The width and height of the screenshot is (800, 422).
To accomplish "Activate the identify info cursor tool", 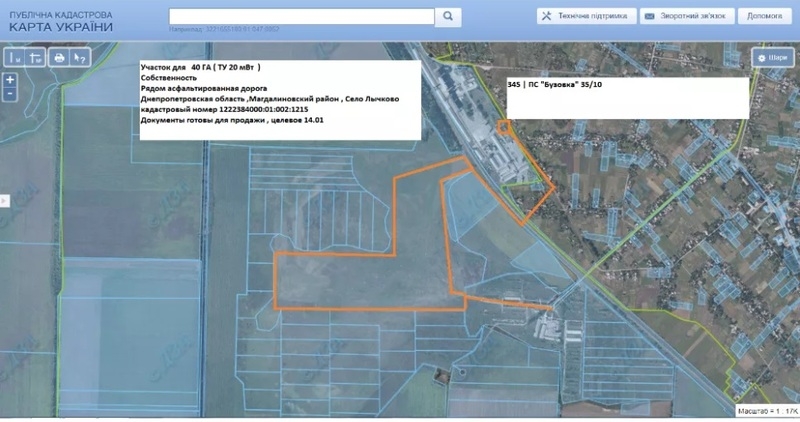I will pyautogui.click(x=81, y=58).
